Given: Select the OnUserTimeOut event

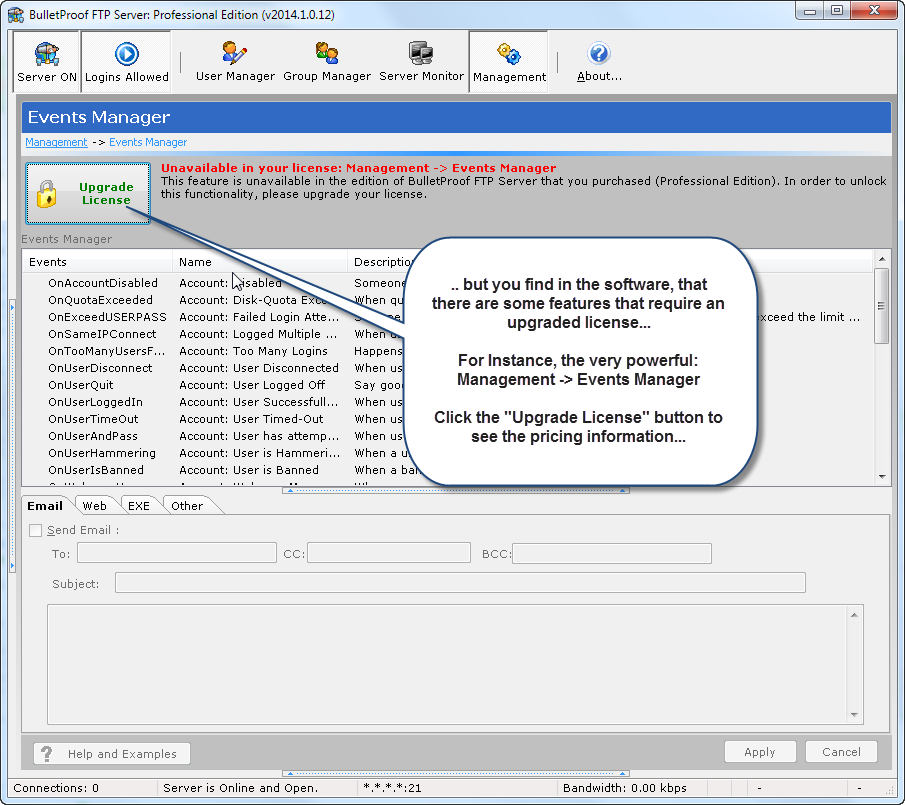Looking at the screenshot, I should [x=94, y=419].
